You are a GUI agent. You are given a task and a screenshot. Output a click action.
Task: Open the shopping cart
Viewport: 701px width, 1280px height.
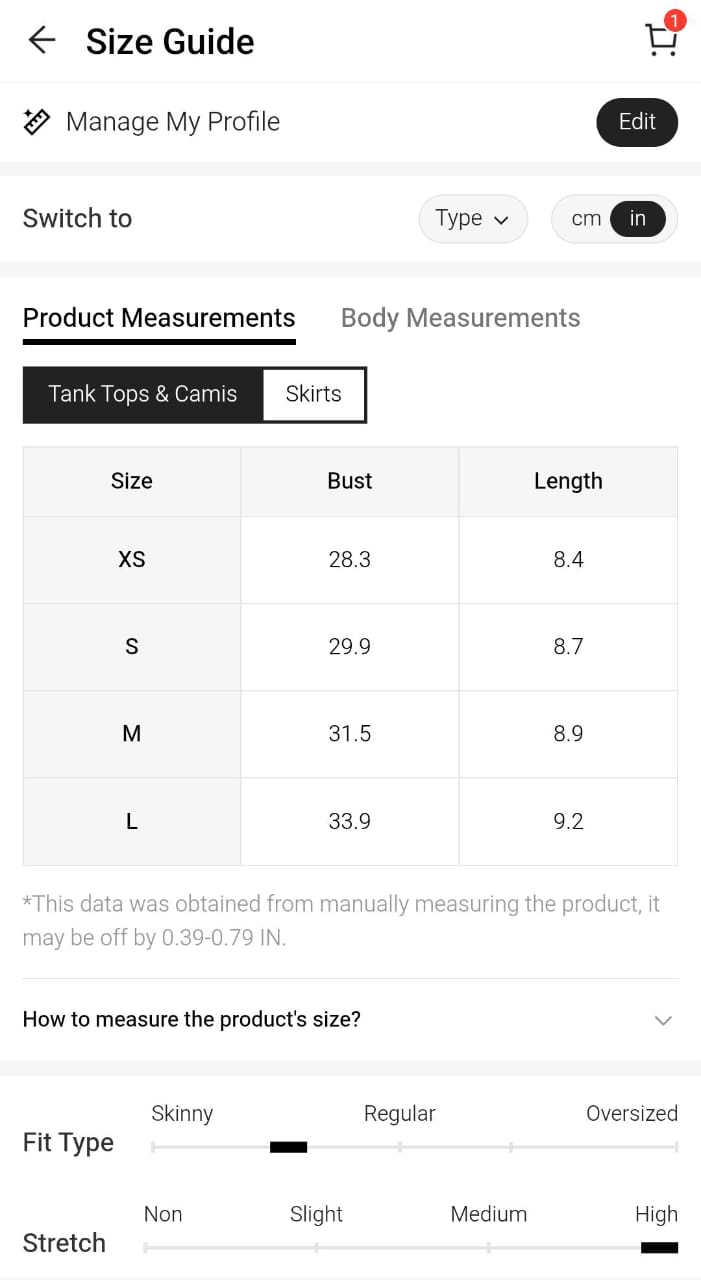[x=661, y=39]
